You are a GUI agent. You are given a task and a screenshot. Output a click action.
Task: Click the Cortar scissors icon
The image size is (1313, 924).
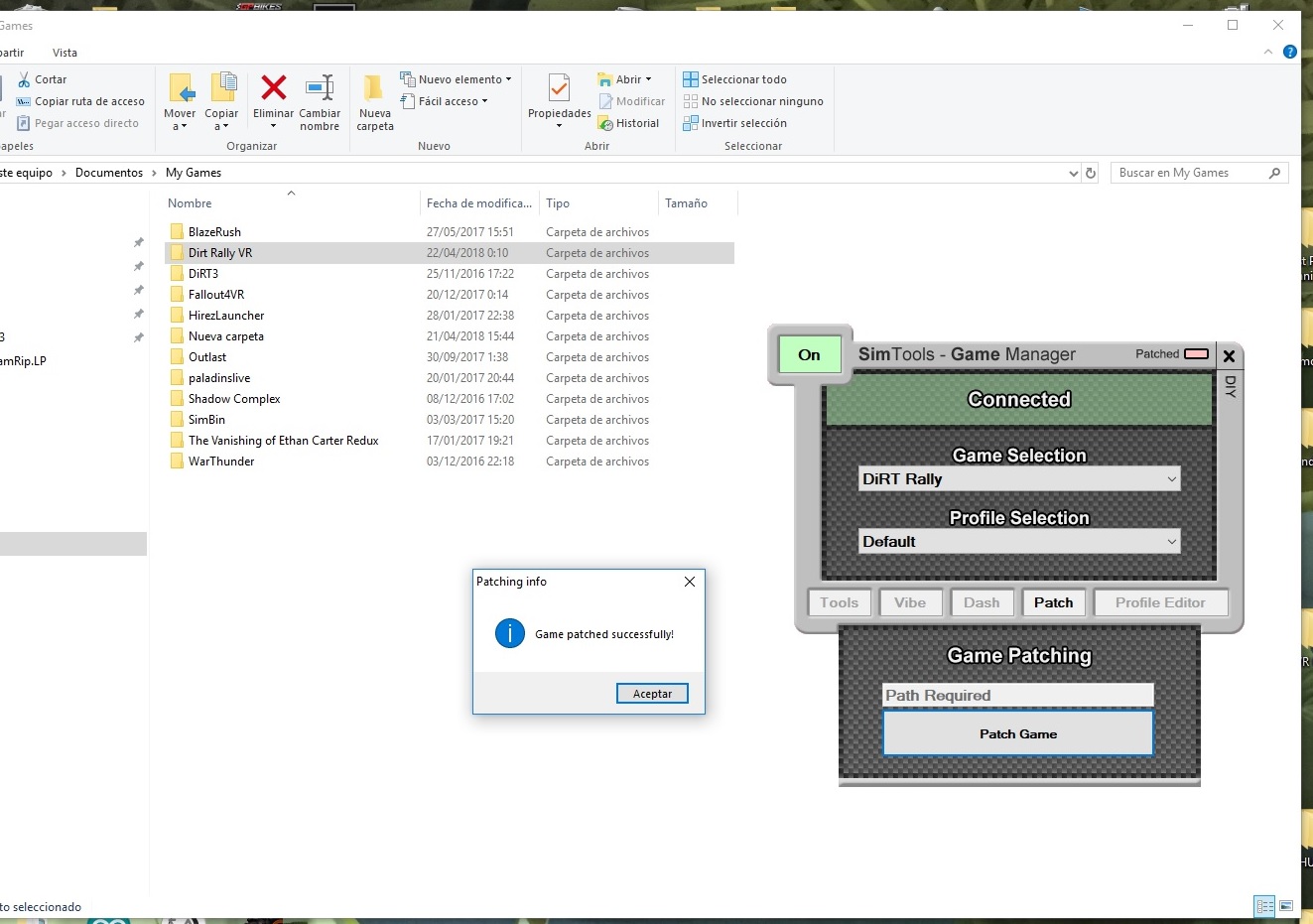[x=24, y=79]
